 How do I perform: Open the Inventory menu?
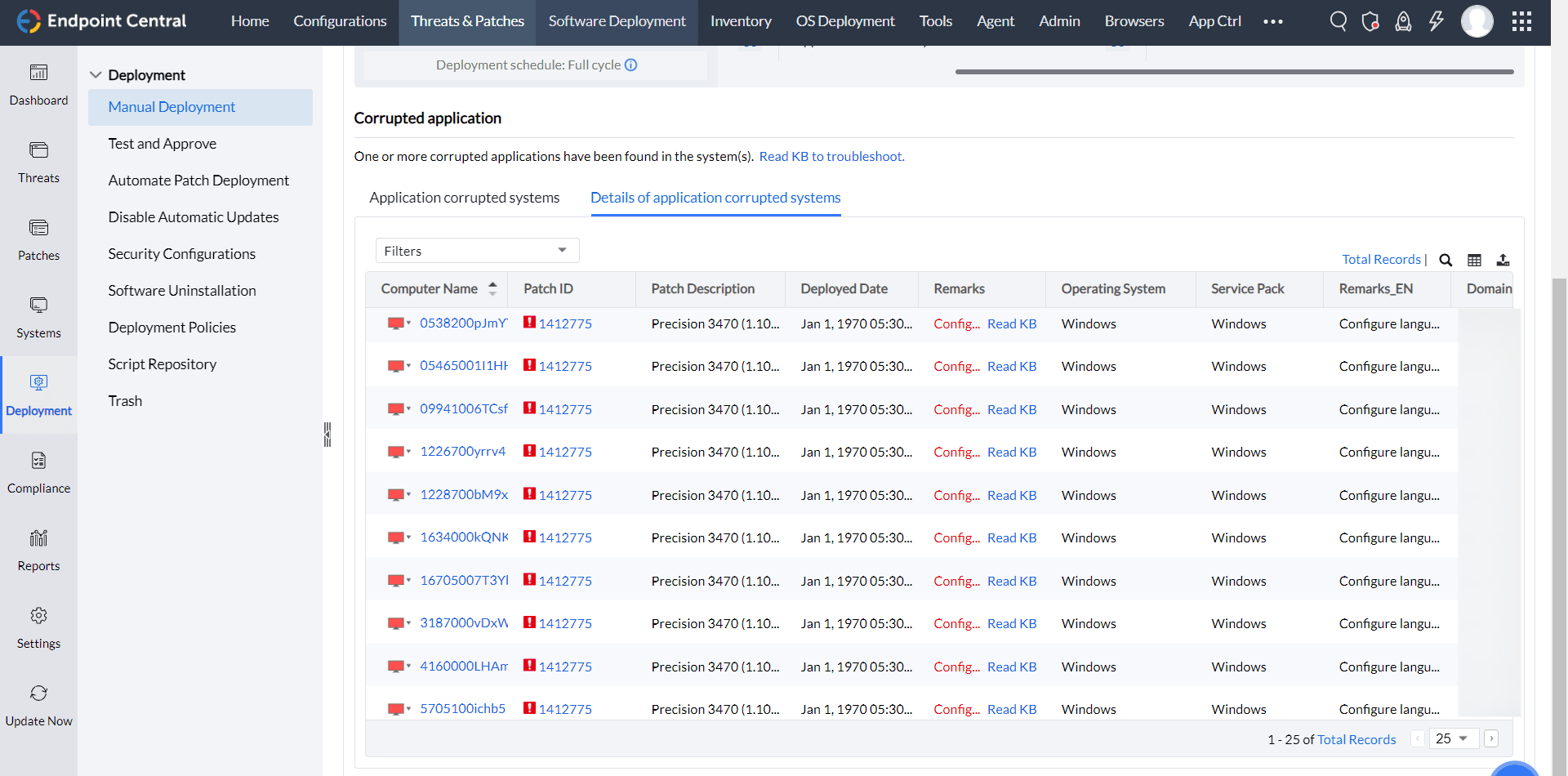(x=740, y=21)
